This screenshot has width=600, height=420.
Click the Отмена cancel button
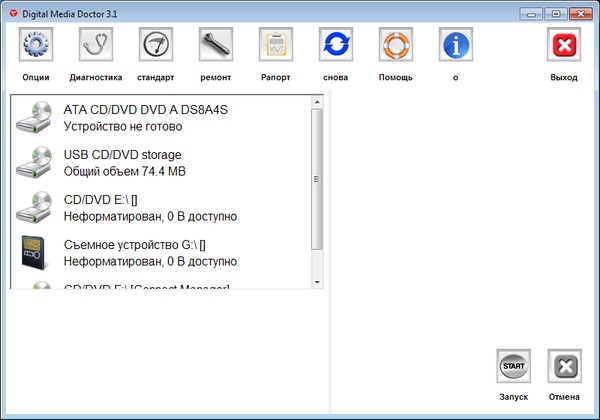[564, 367]
